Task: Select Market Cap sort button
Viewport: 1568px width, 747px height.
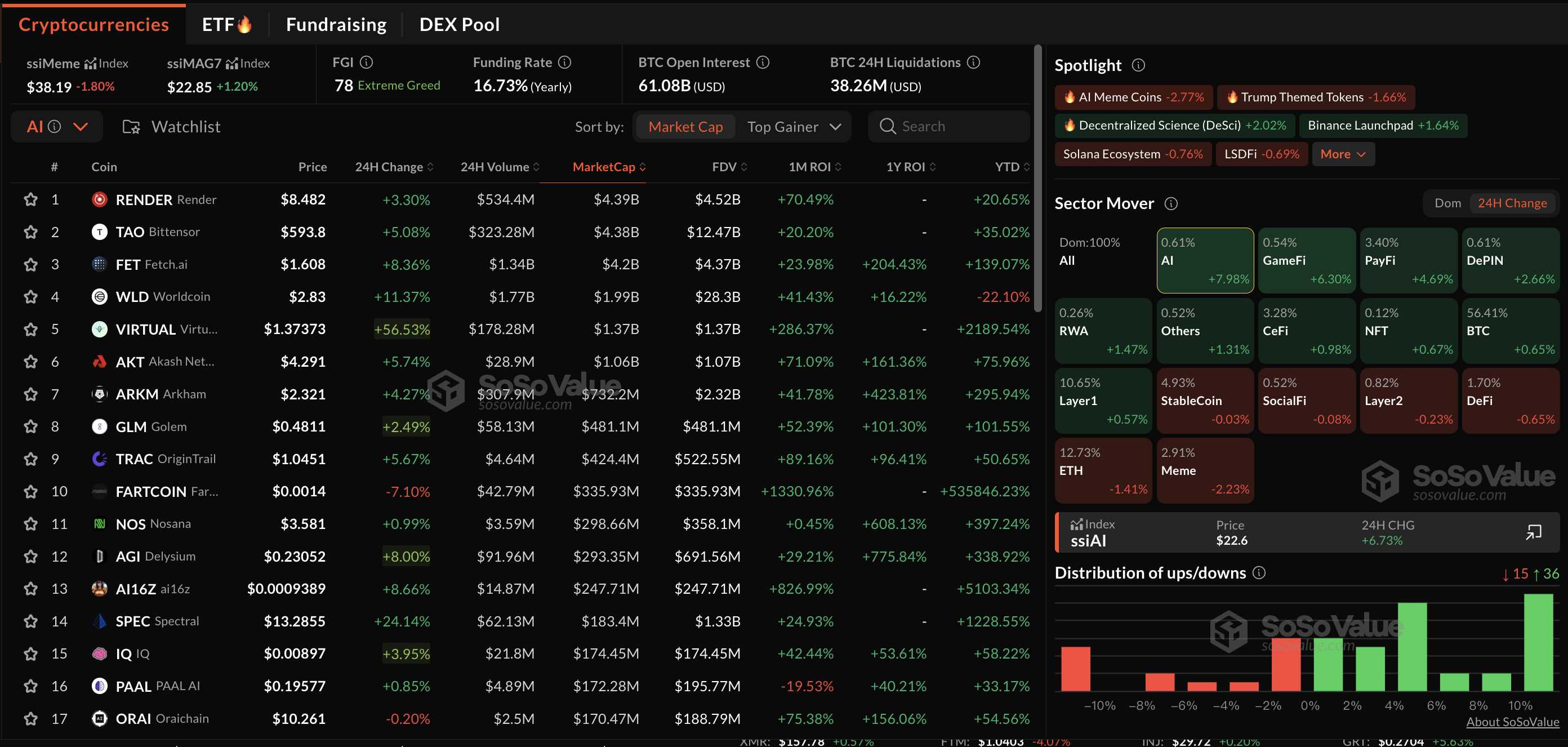Action: click(685, 127)
